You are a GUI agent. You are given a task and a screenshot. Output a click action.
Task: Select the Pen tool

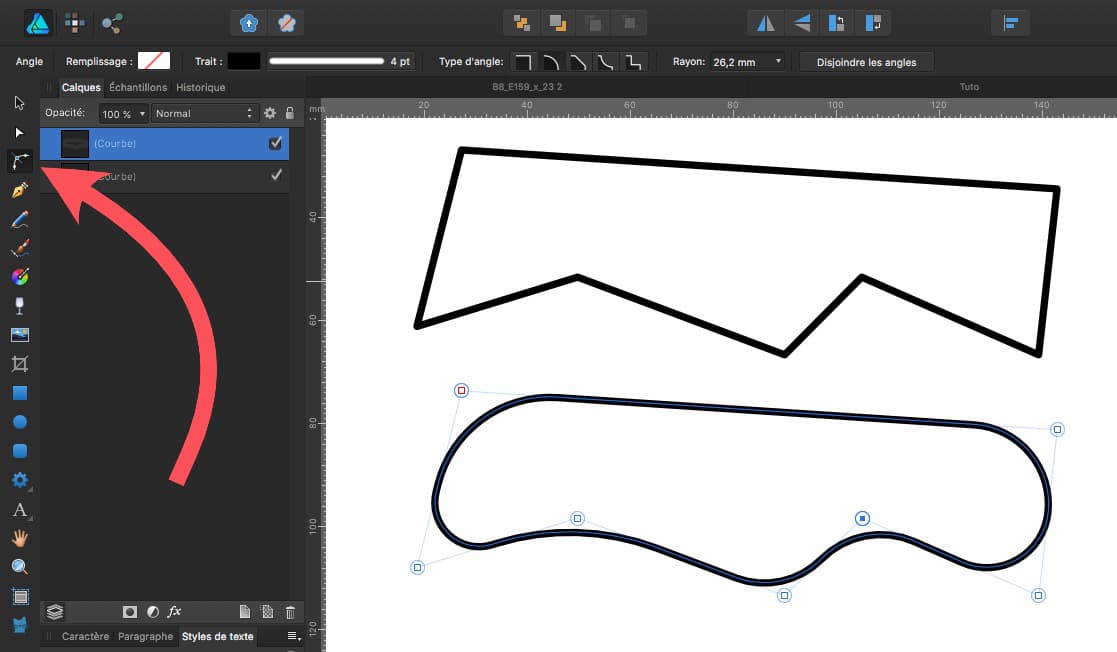[x=20, y=190]
